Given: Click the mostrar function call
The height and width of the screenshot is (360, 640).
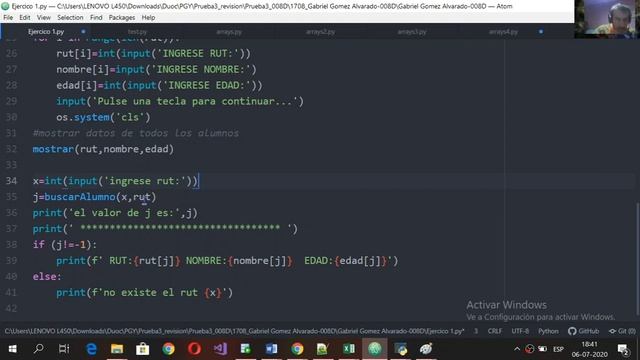Looking at the screenshot, I should tap(53, 149).
